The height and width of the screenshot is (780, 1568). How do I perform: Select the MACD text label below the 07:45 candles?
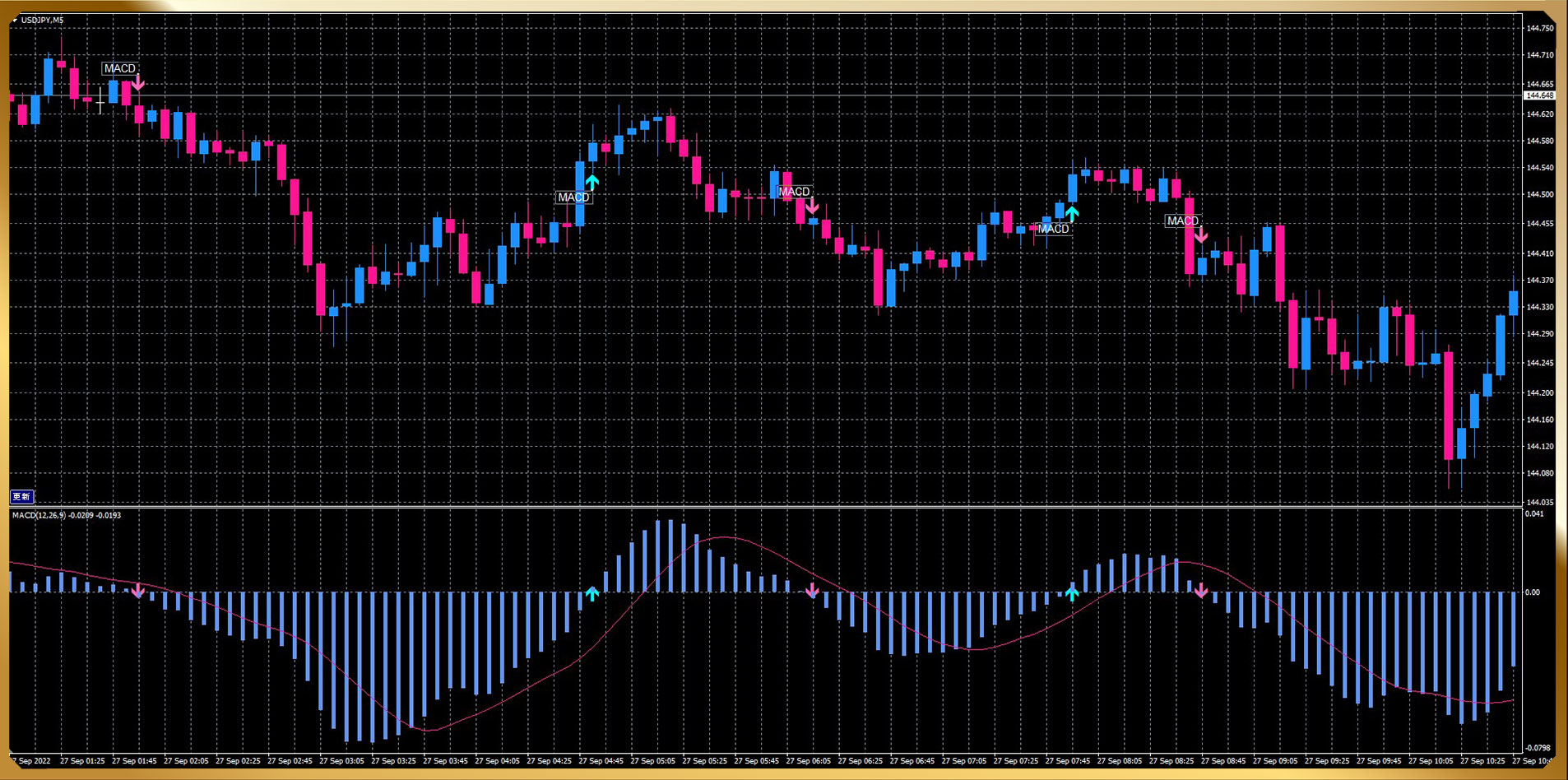(x=1053, y=229)
